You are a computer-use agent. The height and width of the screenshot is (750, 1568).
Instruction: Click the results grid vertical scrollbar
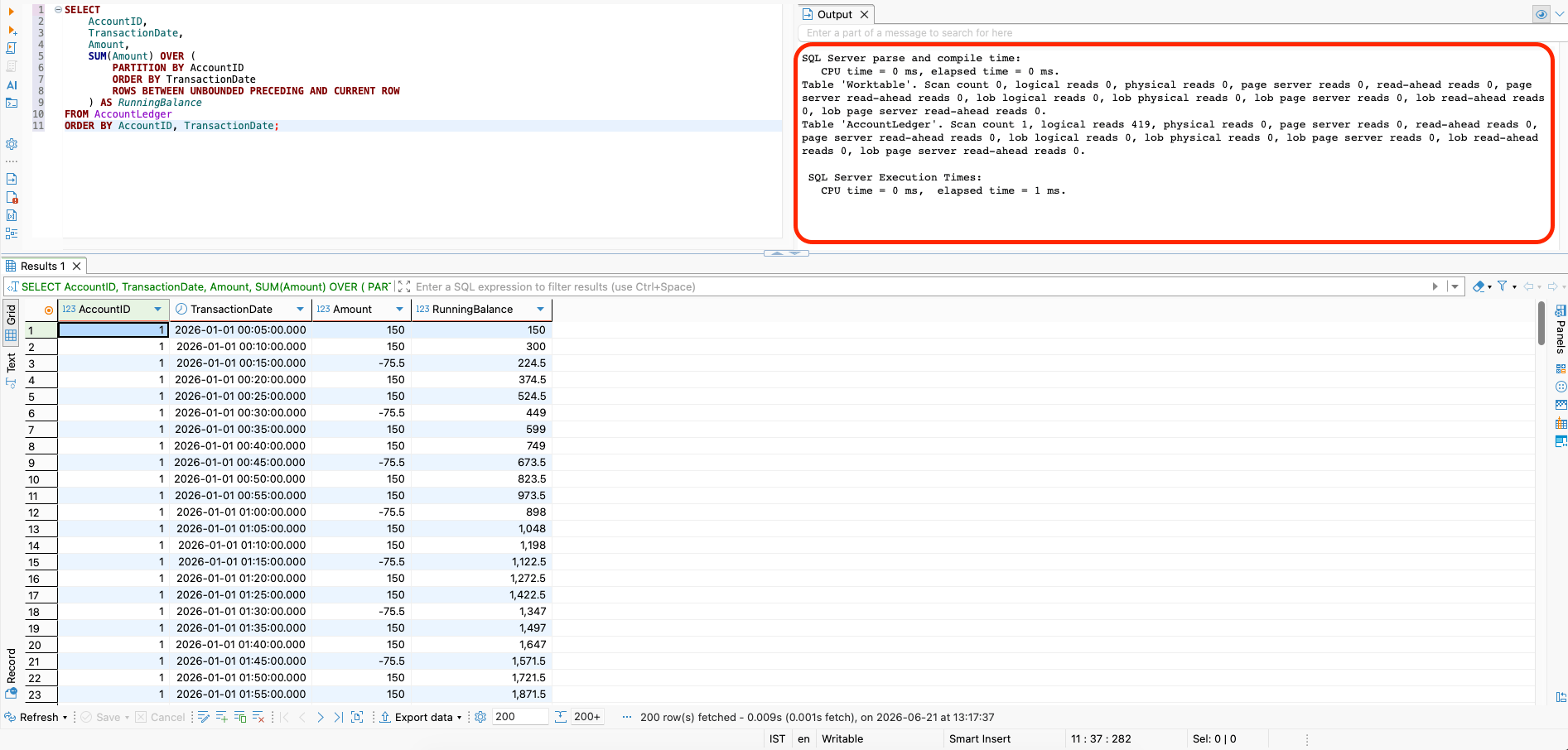click(1541, 323)
